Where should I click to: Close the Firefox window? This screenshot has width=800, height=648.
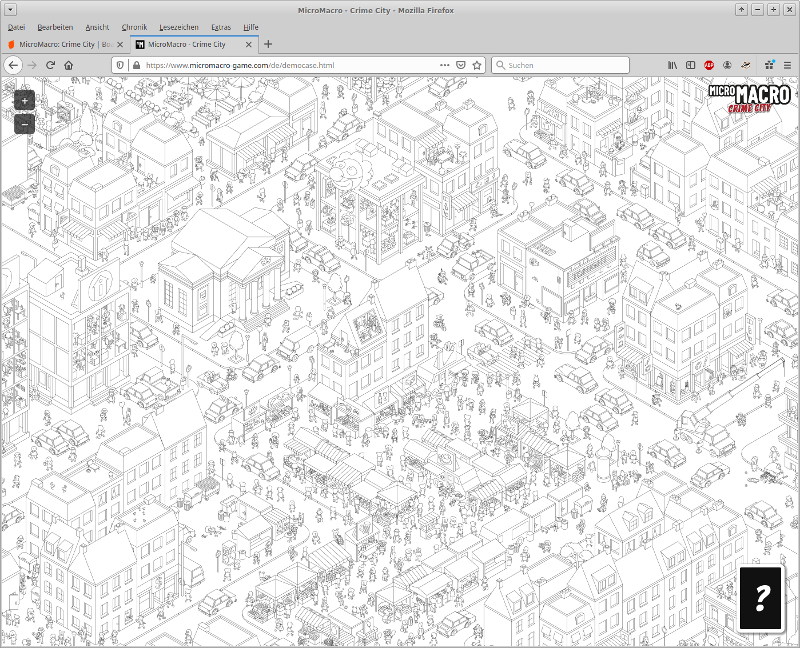tap(789, 10)
